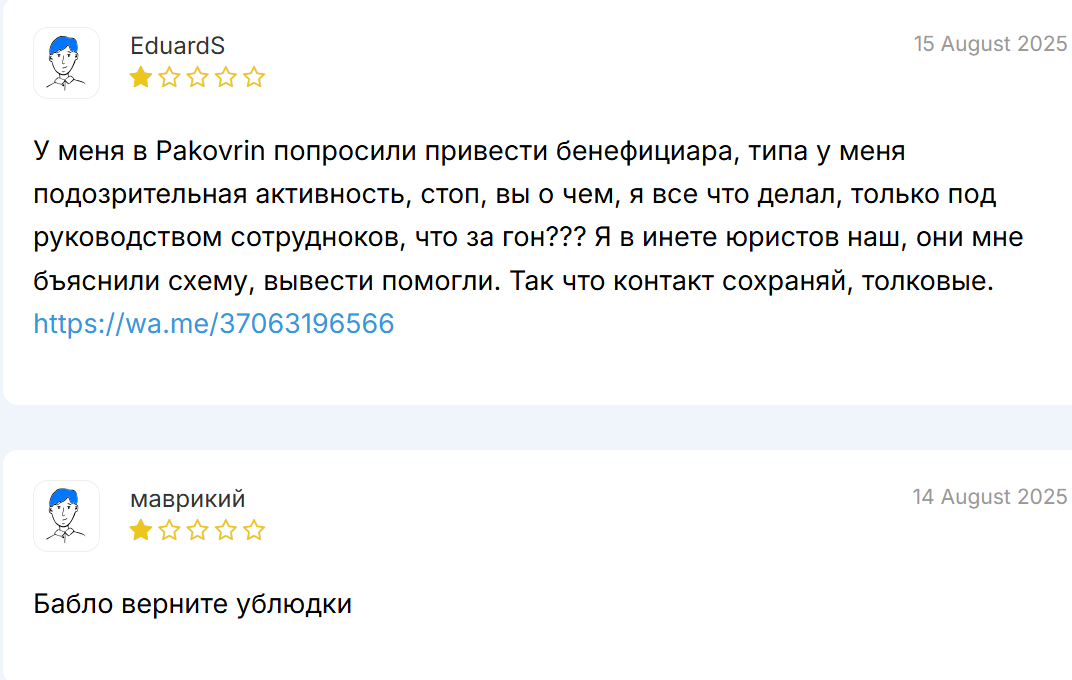
Task: Select the second empty star under маврикий
Action: tap(169, 530)
